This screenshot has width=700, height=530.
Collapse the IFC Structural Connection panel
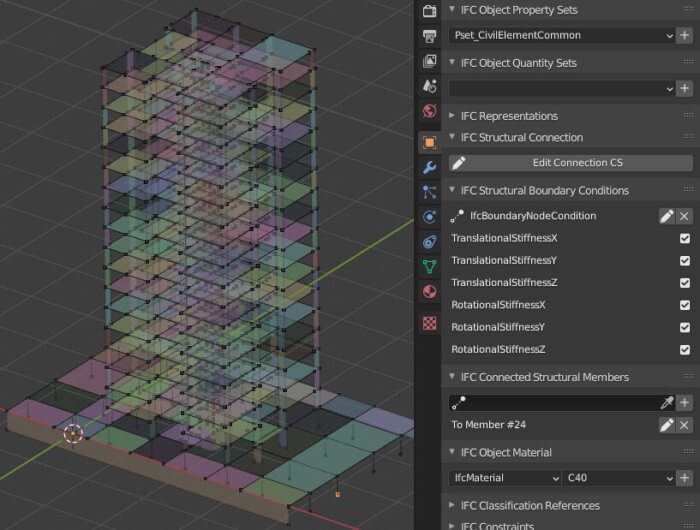[x=452, y=137]
